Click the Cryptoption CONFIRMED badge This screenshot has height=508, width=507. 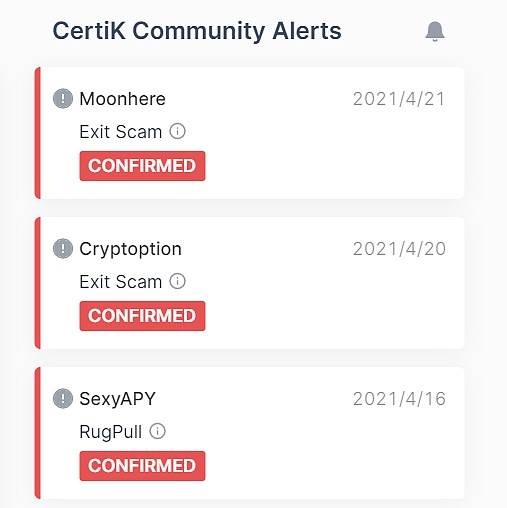click(x=142, y=316)
